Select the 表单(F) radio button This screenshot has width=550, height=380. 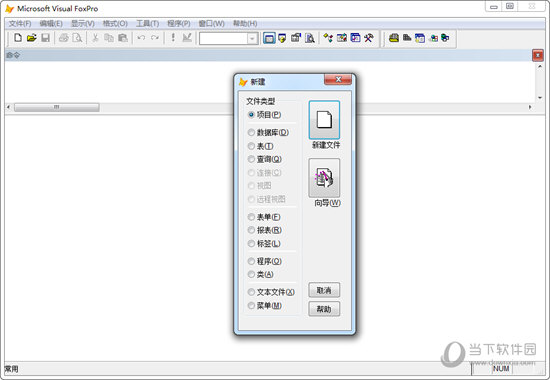251,217
